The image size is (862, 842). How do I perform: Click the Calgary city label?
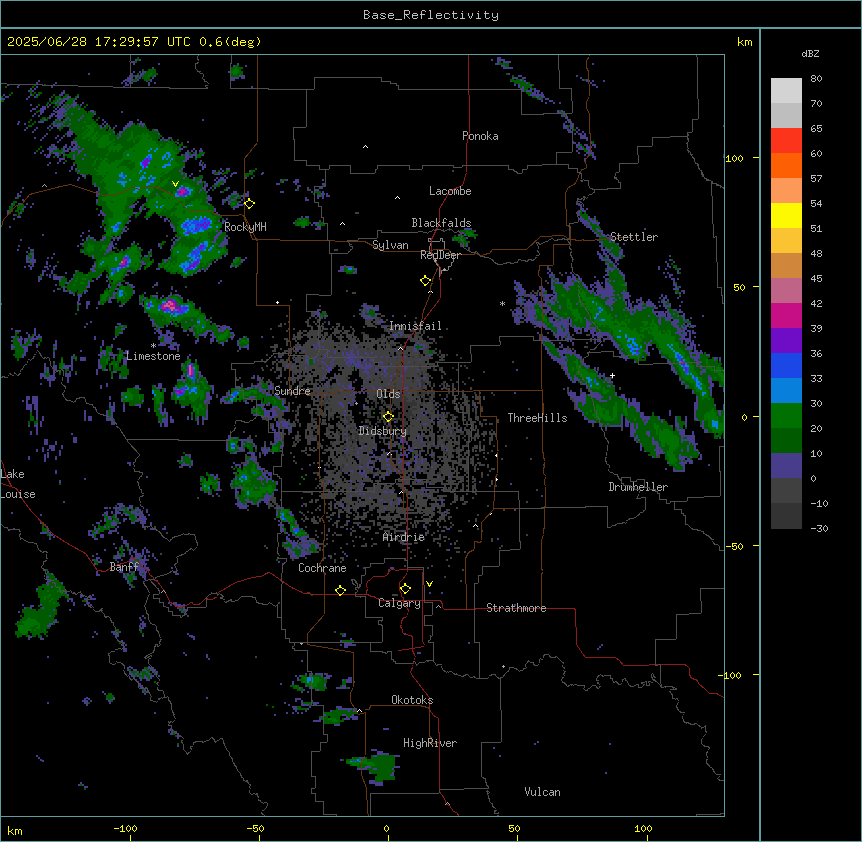(x=399, y=603)
